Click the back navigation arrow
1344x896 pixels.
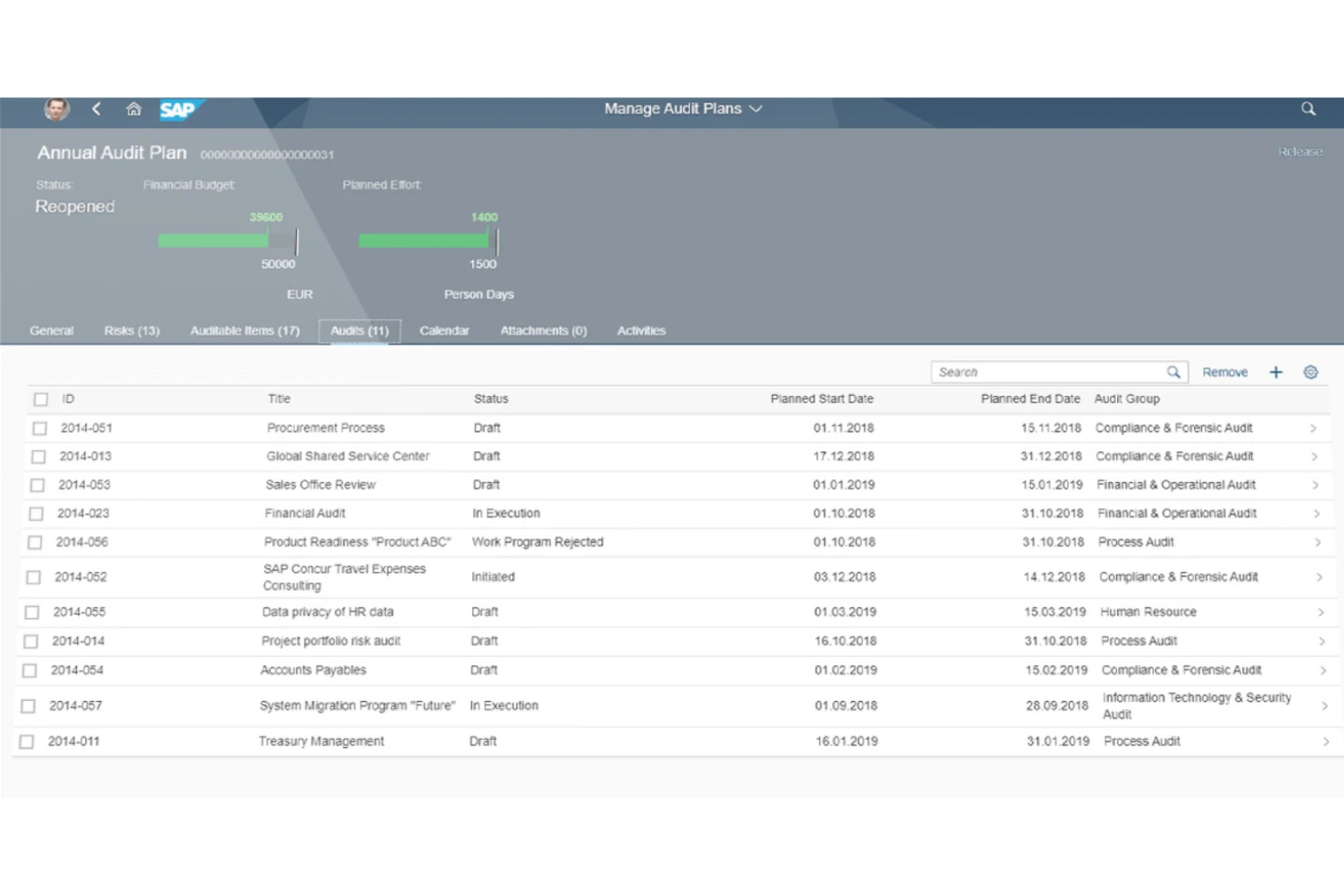click(96, 109)
